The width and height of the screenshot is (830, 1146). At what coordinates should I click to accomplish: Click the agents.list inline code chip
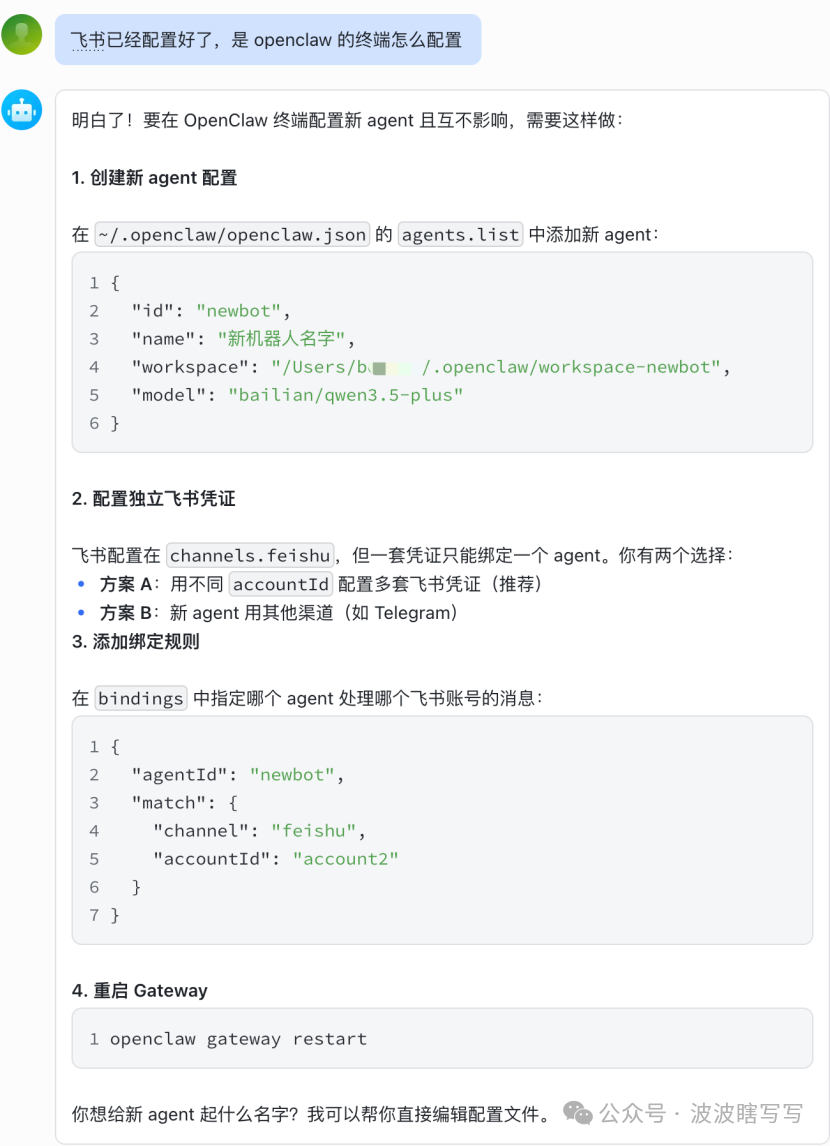coord(460,234)
